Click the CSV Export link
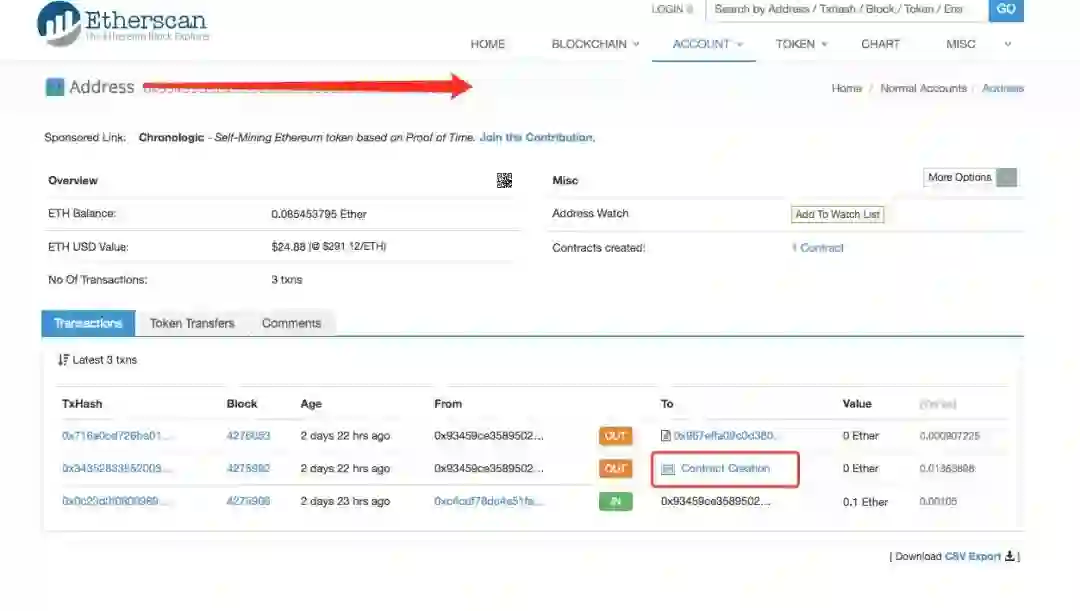 coord(973,556)
